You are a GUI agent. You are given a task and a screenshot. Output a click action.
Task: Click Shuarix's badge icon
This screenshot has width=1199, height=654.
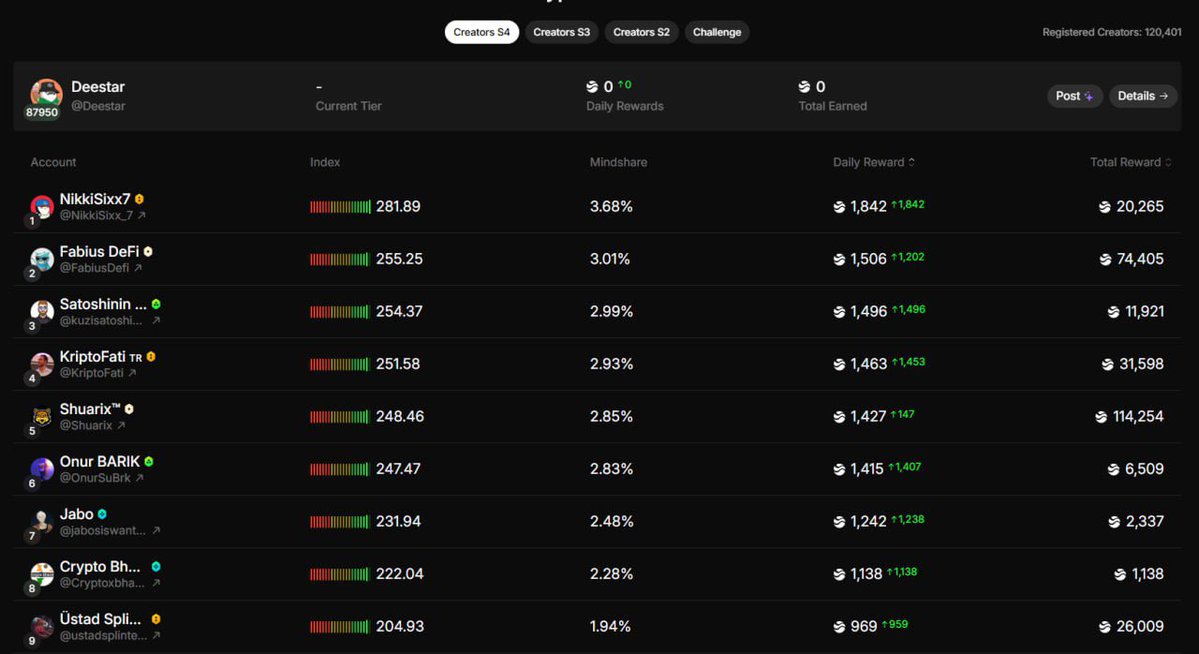click(128, 409)
